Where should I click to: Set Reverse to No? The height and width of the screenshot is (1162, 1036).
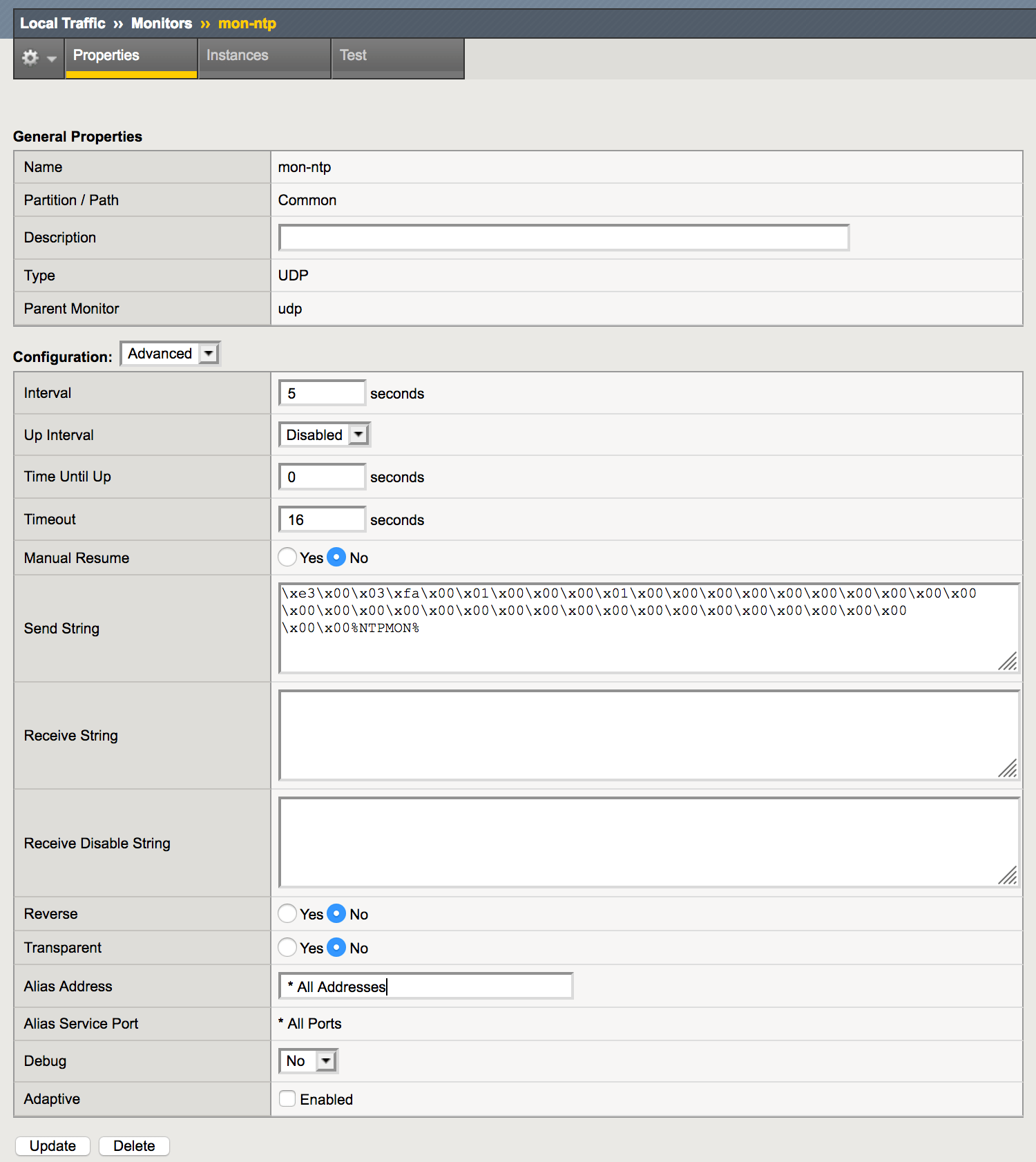336,914
